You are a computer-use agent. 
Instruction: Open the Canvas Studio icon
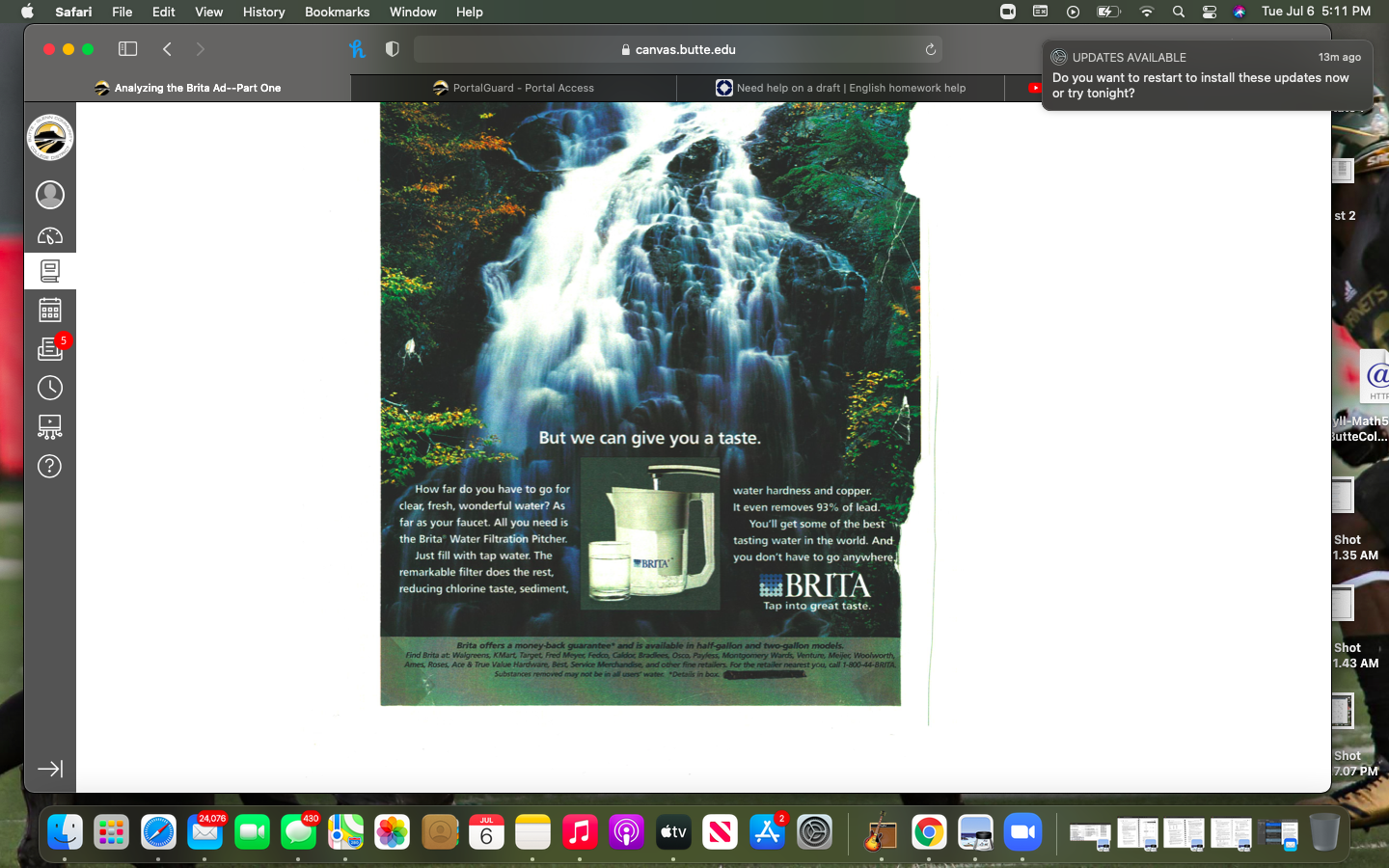50,426
